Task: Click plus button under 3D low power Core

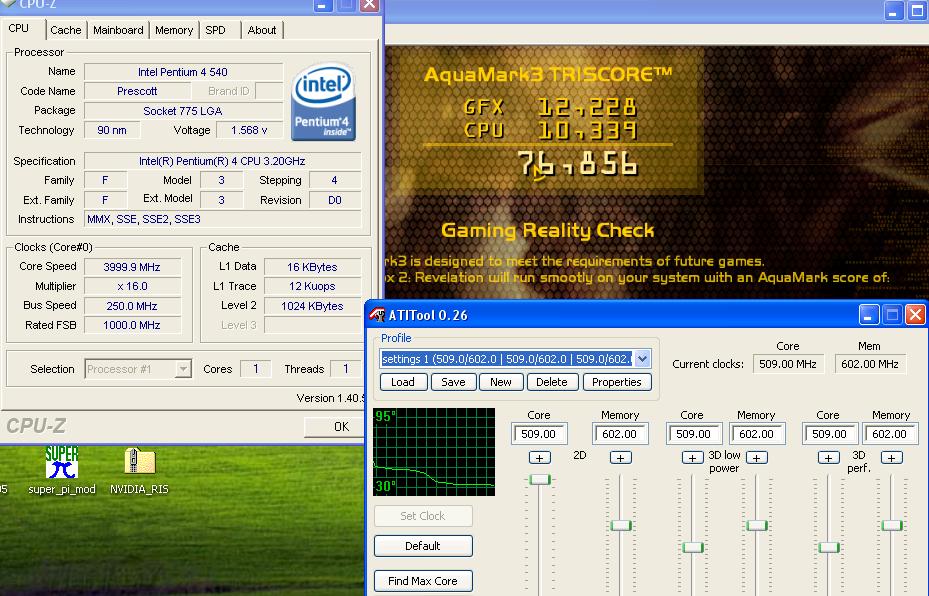Action: (x=692, y=457)
